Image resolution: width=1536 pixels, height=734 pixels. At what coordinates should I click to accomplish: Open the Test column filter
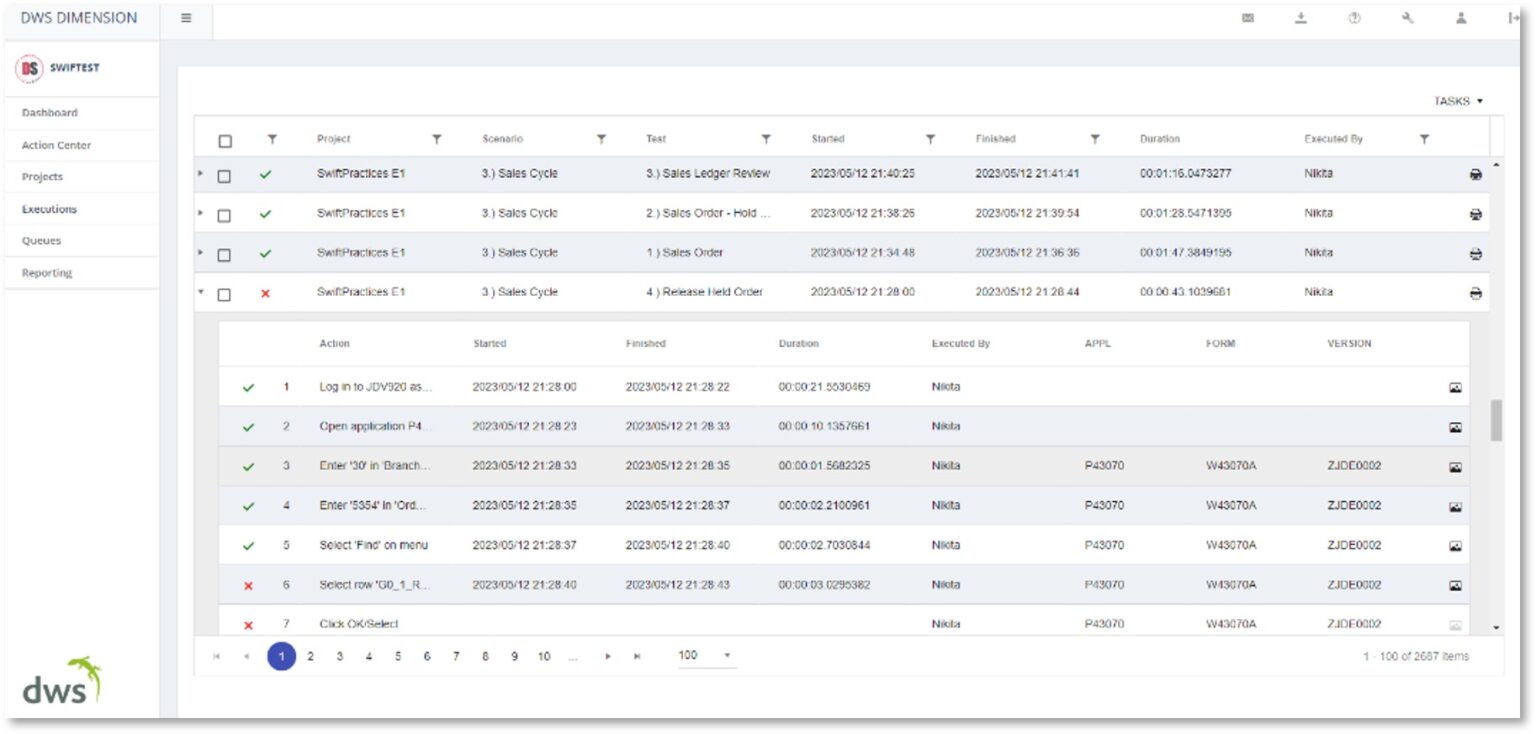(x=766, y=139)
